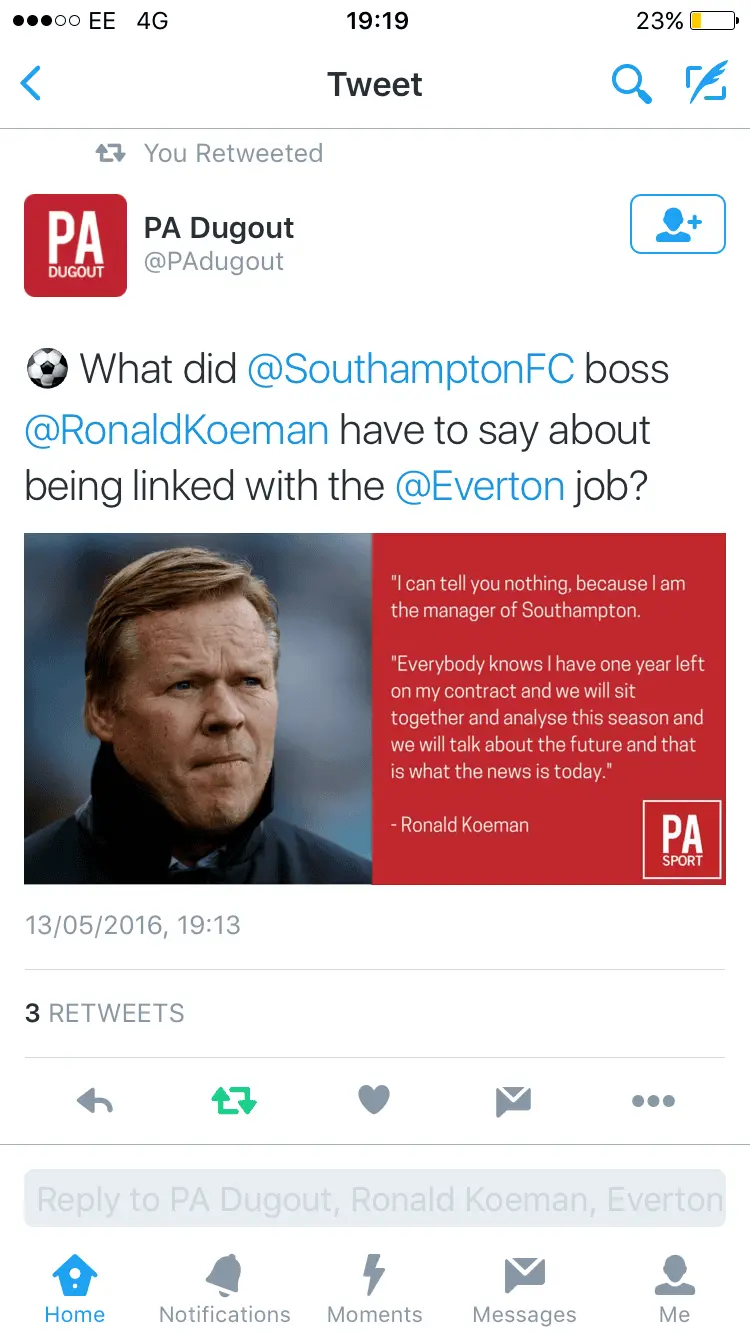Screen dimensions: 750x1334
Task: Open the Messages tab
Action: point(525,1290)
